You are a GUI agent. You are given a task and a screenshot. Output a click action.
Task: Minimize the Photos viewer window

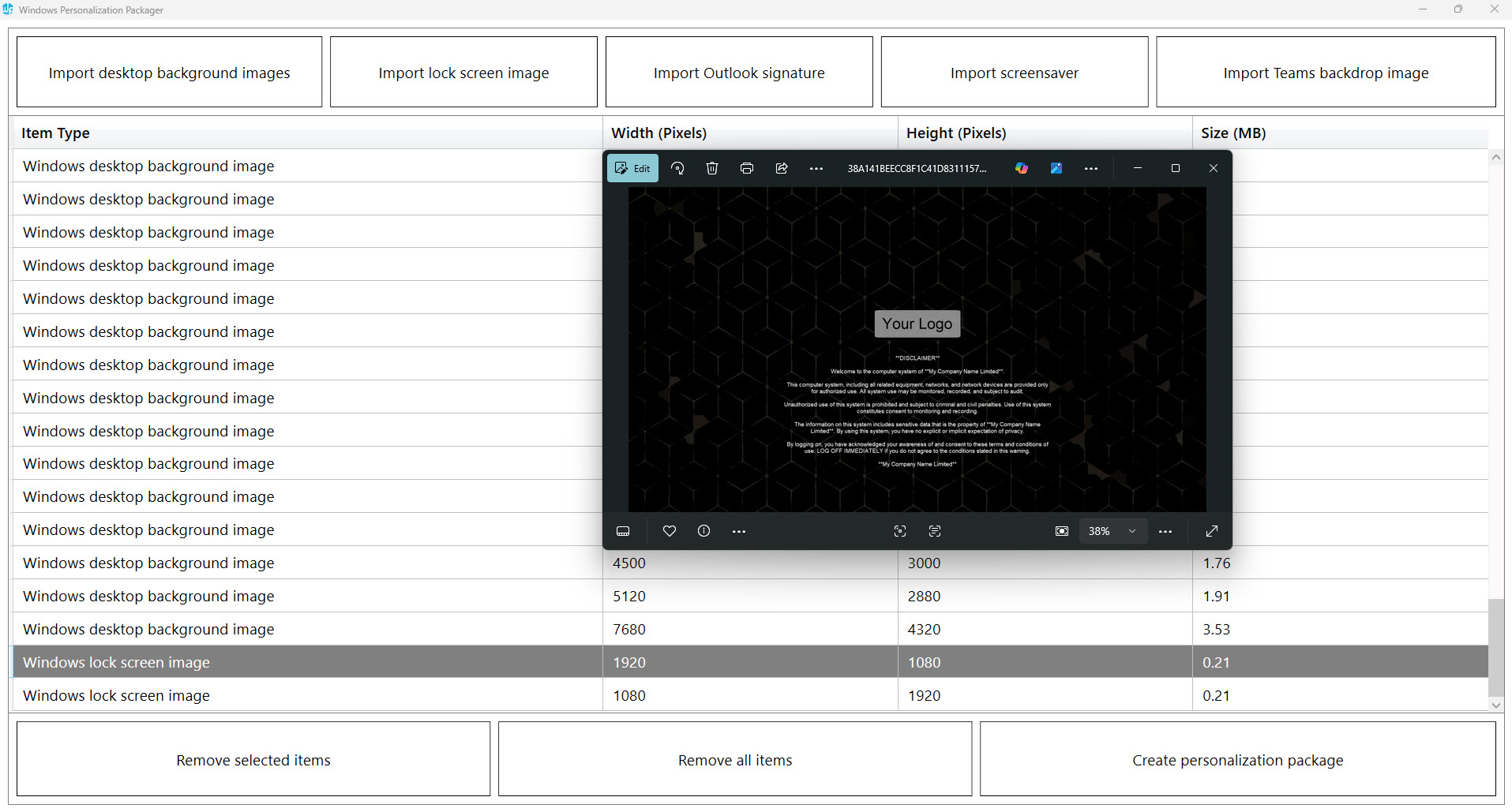(1138, 168)
